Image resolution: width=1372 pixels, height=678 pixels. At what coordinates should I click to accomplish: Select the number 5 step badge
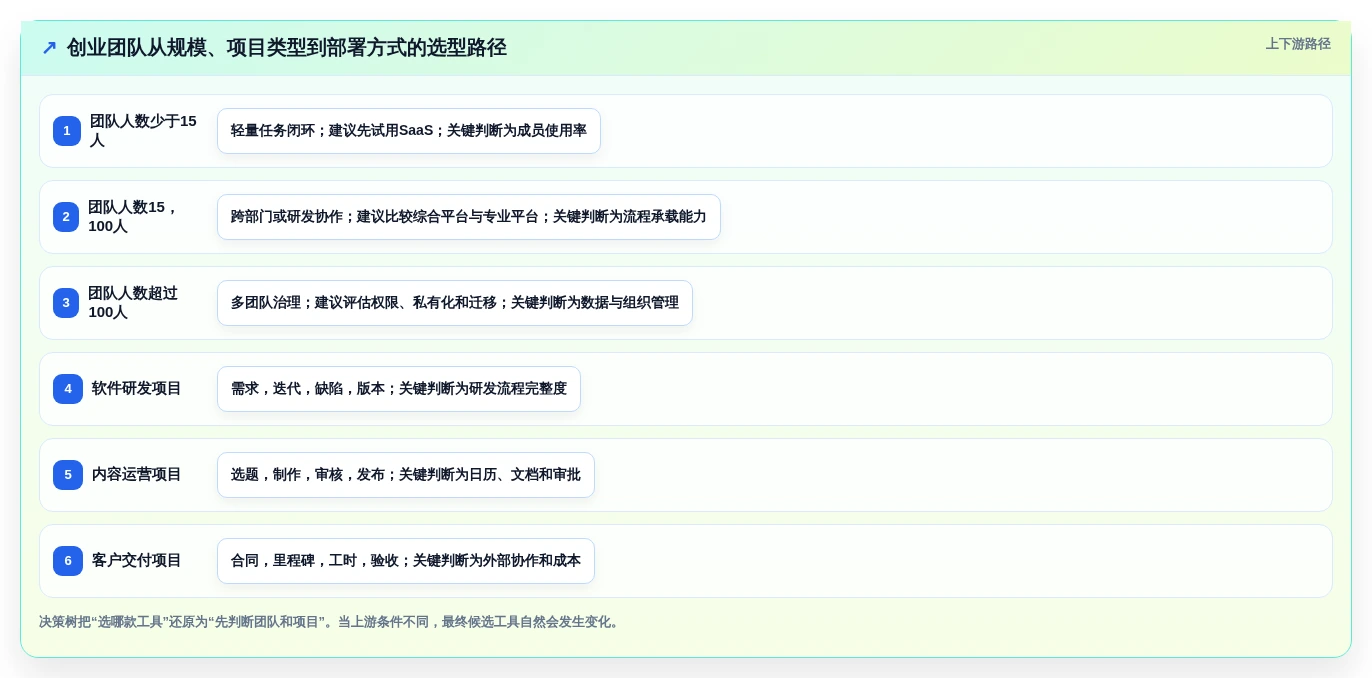[68, 475]
